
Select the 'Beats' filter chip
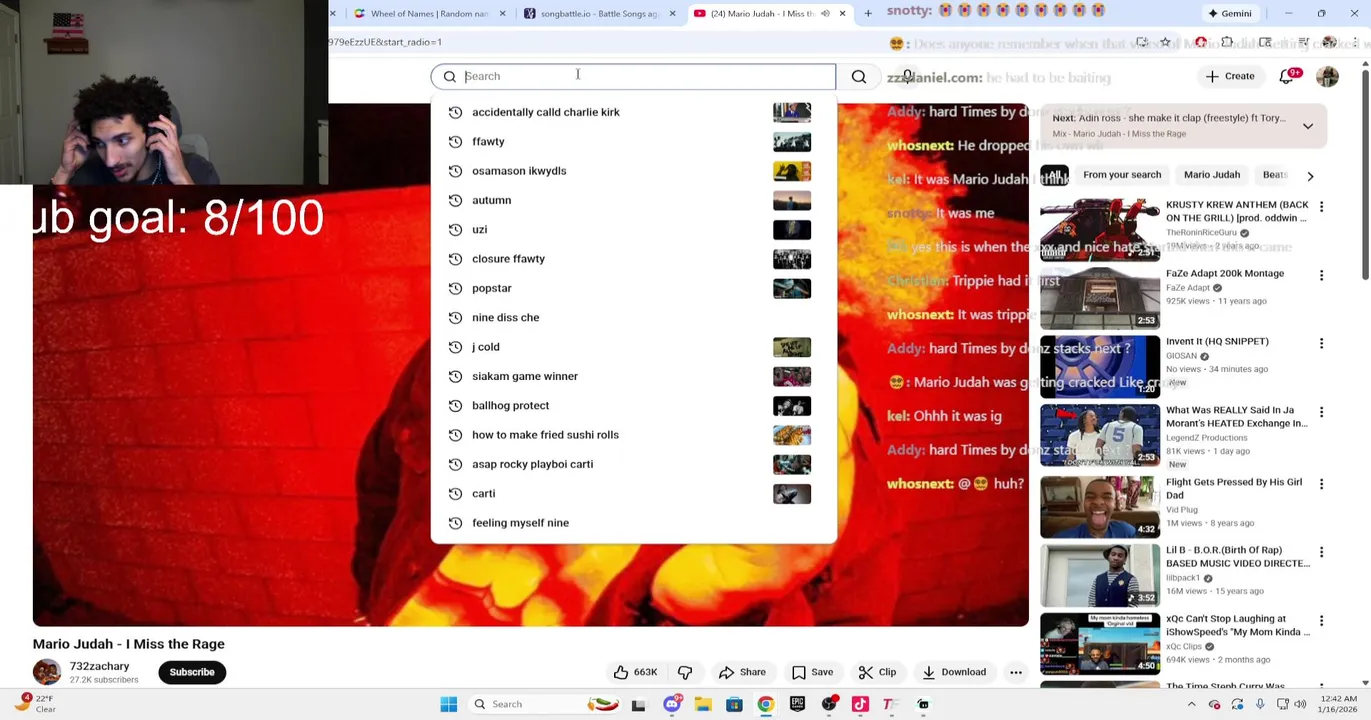tap(1274, 175)
